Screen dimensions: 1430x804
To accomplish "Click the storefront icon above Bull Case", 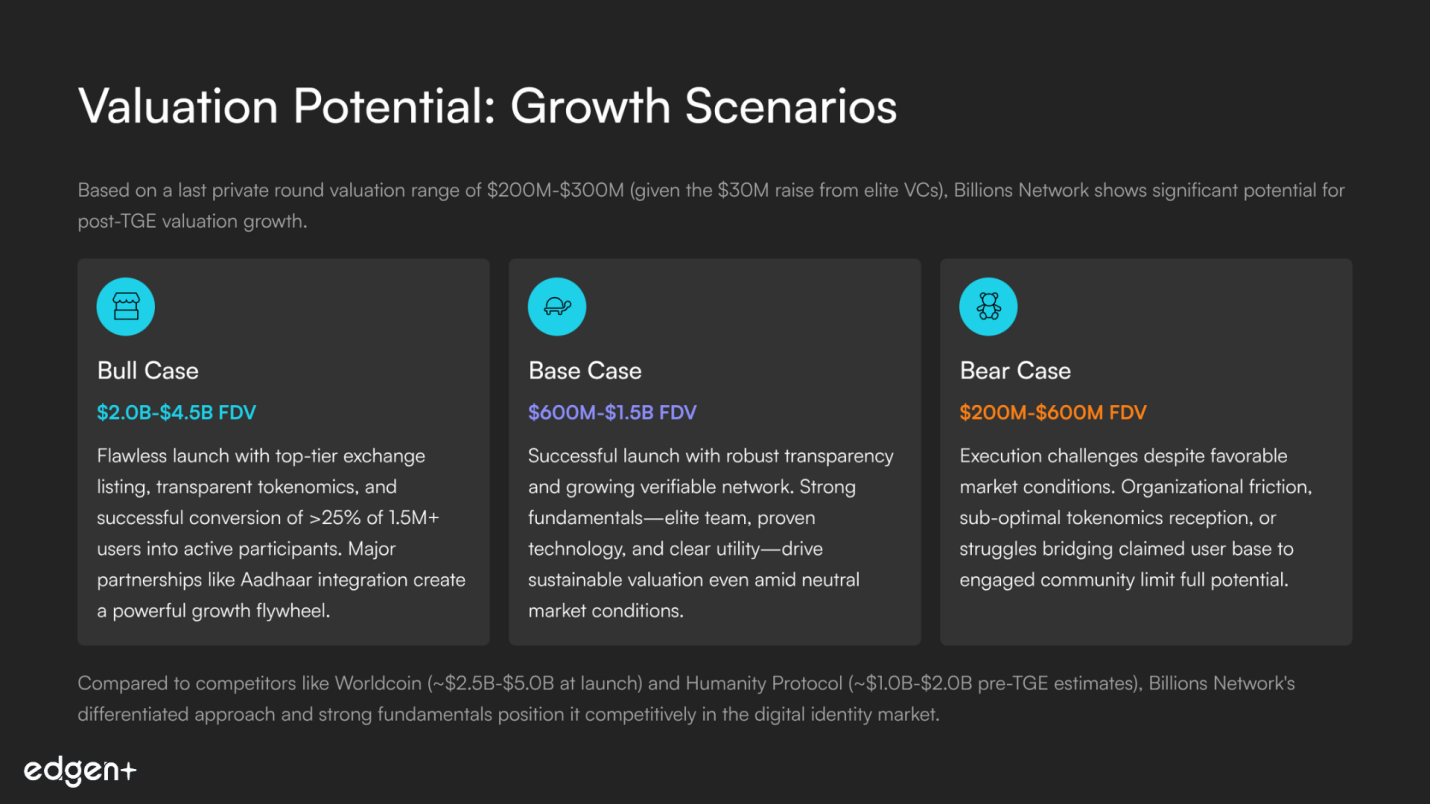I will point(126,306).
